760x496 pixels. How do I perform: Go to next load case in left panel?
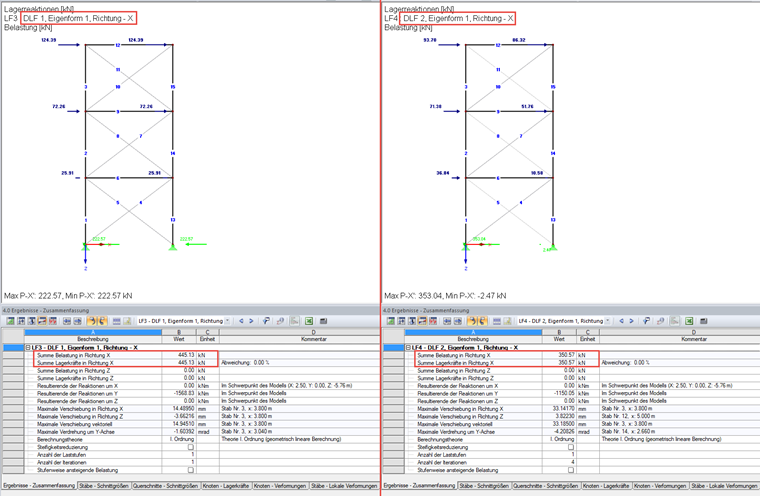coord(251,321)
